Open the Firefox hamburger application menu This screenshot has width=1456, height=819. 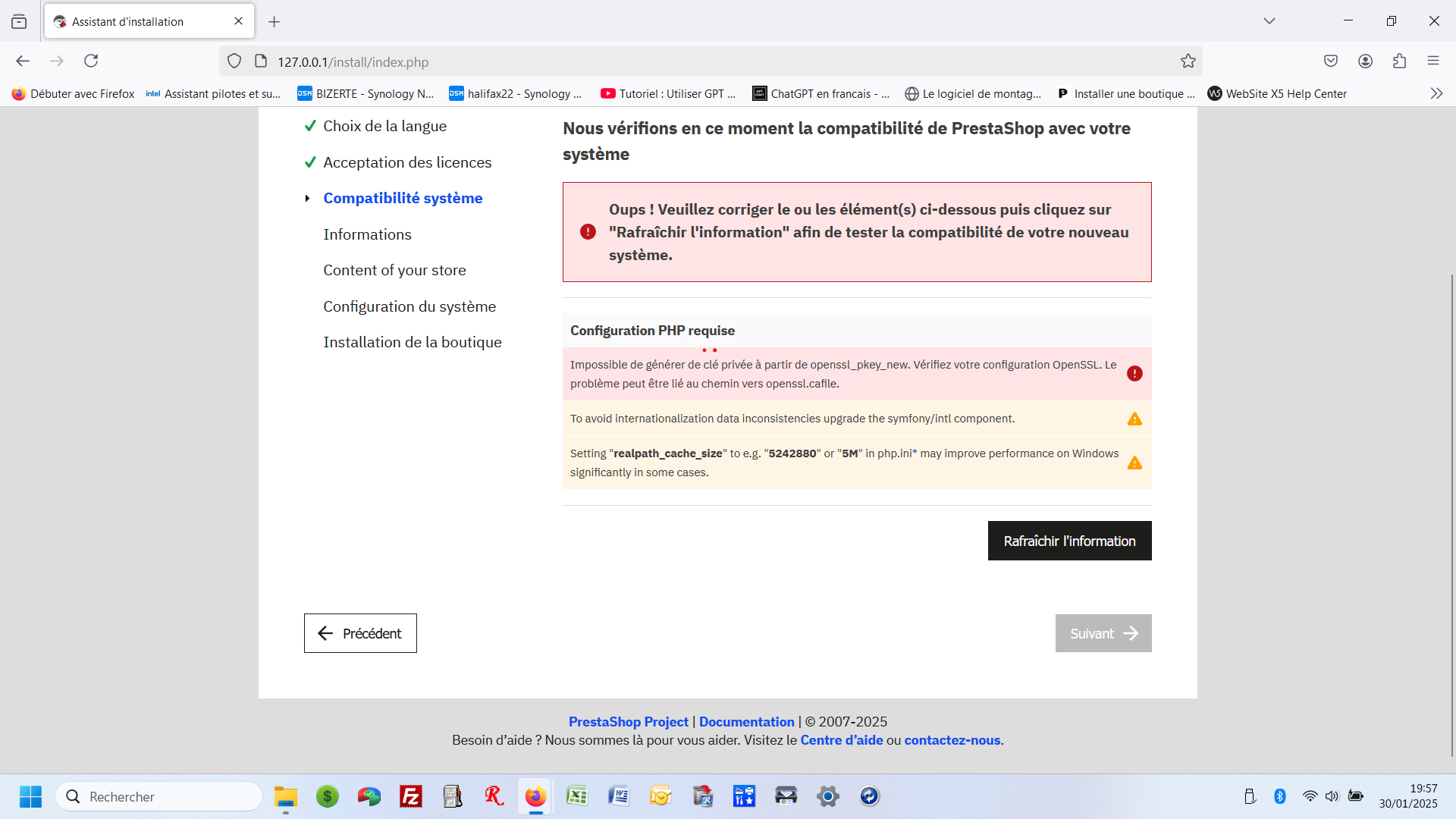pyautogui.click(x=1432, y=61)
